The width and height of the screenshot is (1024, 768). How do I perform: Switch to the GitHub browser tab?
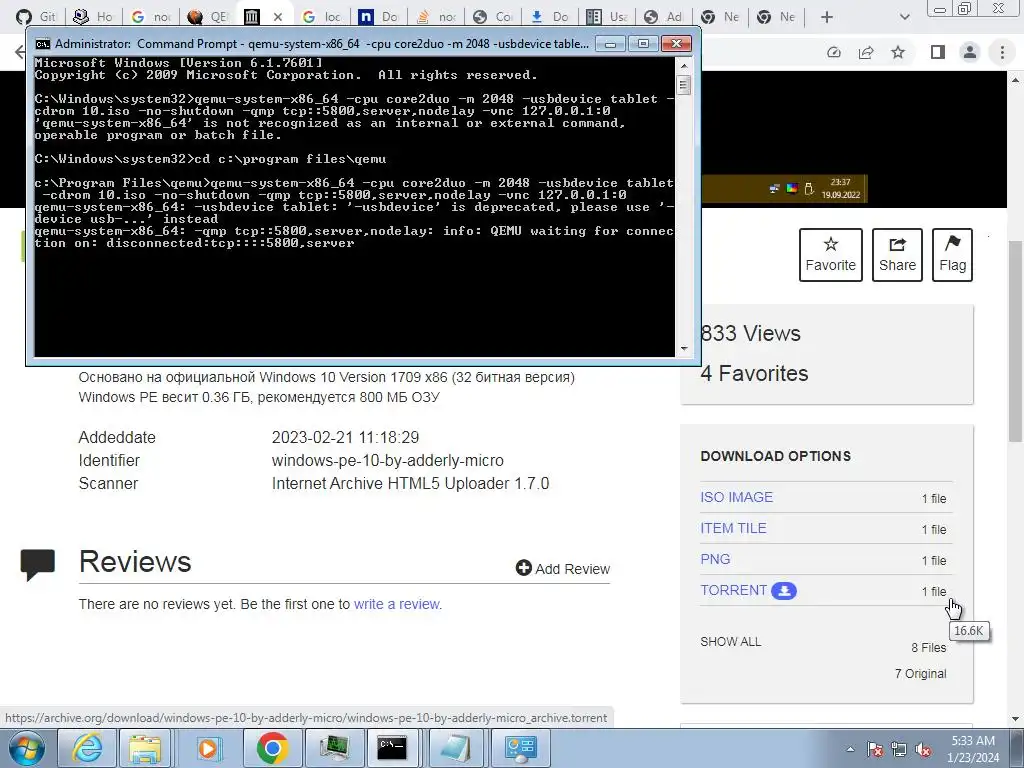(x=36, y=16)
